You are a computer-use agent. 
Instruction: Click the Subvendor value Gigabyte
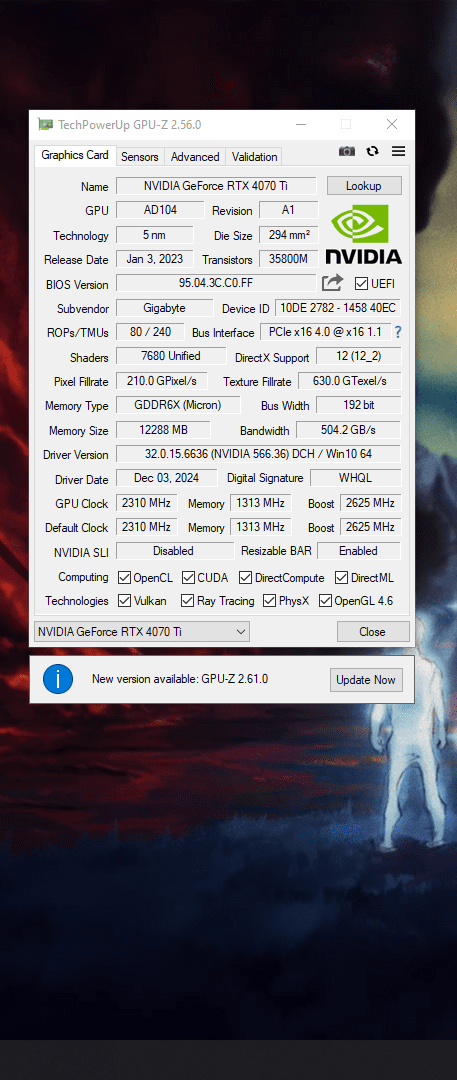pyautogui.click(x=165, y=307)
